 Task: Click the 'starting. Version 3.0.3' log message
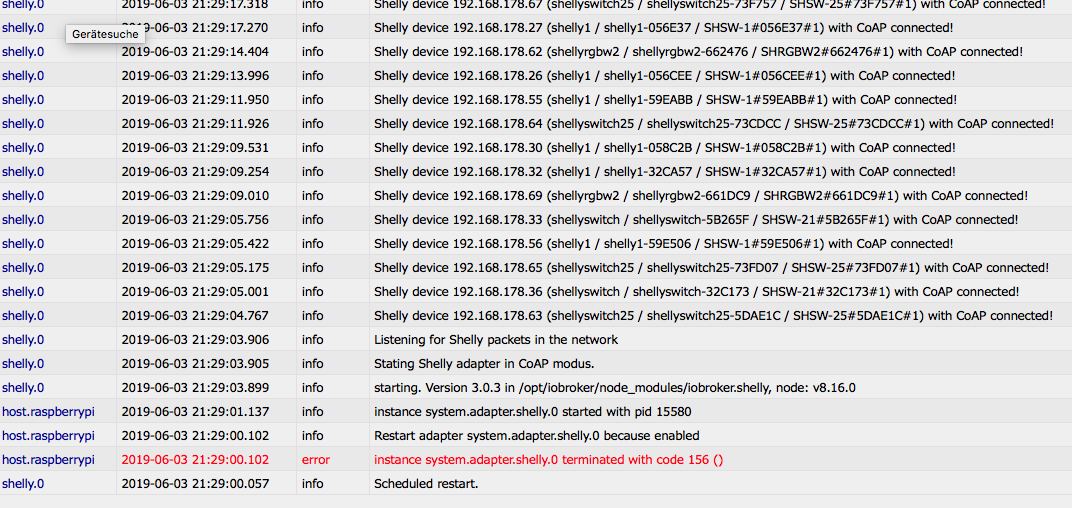click(615, 388)
